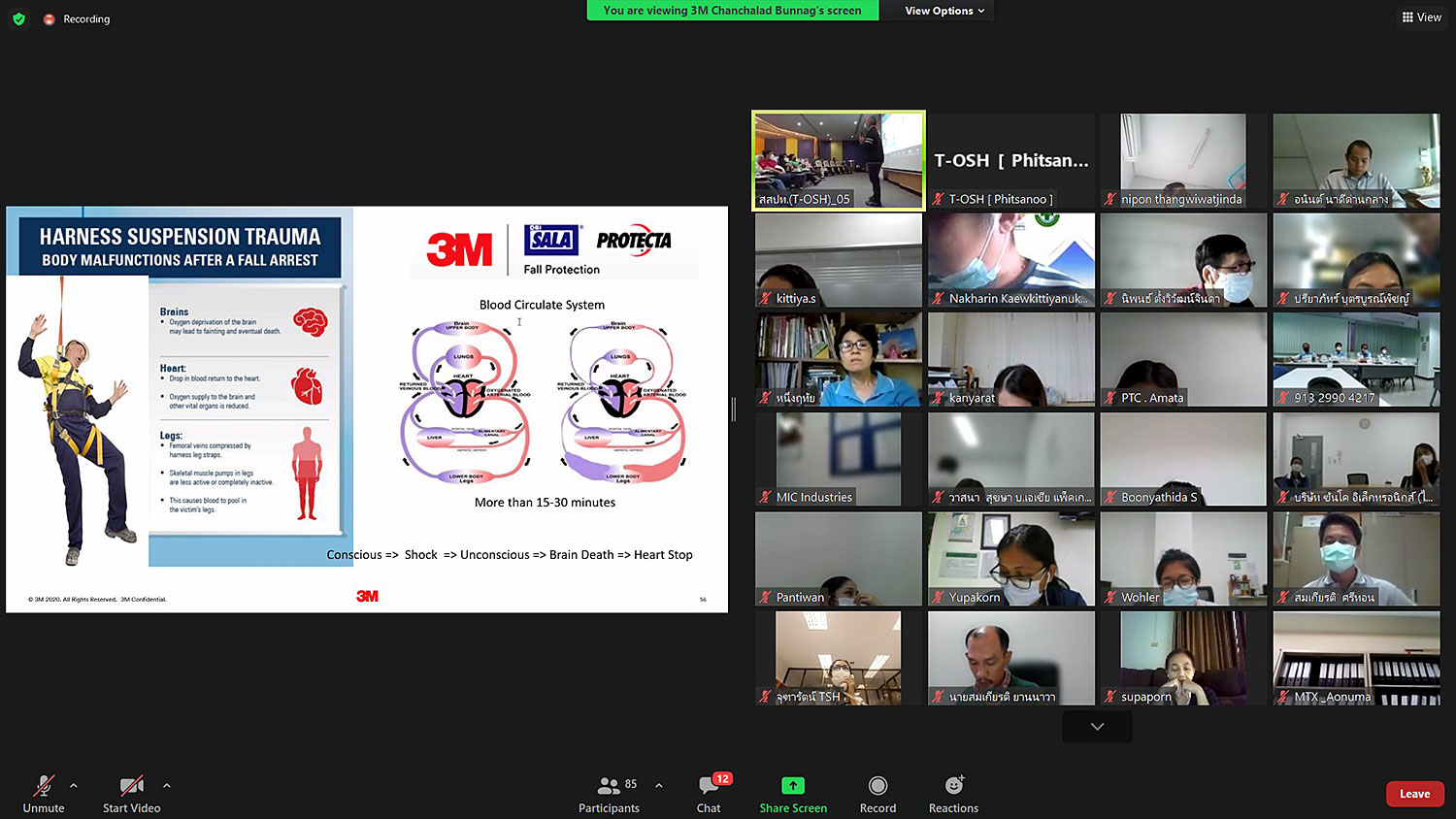The image size is (1456, 819).
Task: Select the จุฑารัตน์ TSH video tile
Action: click(x=839, y=658)
